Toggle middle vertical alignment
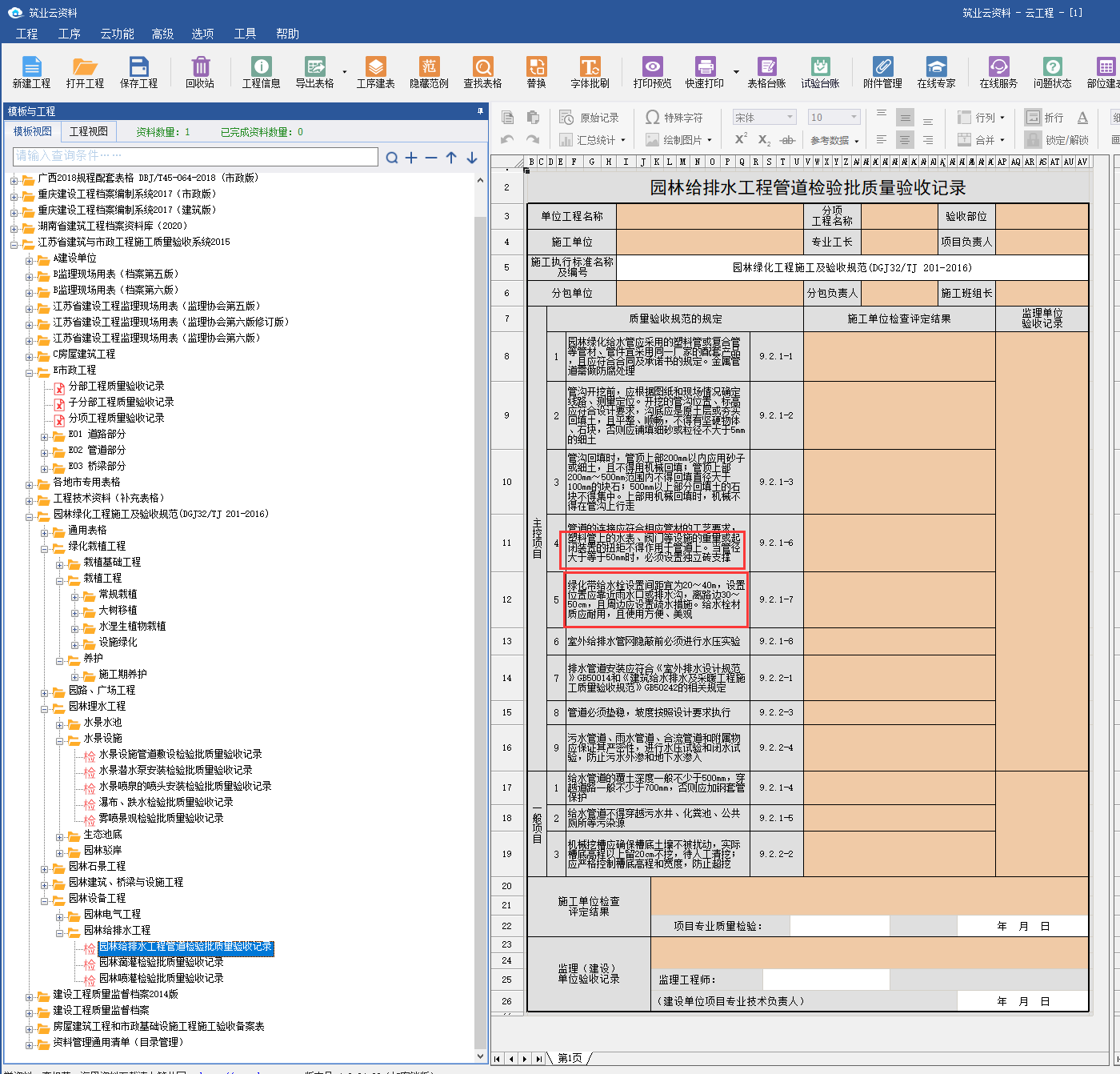 [x=905, y=118]
